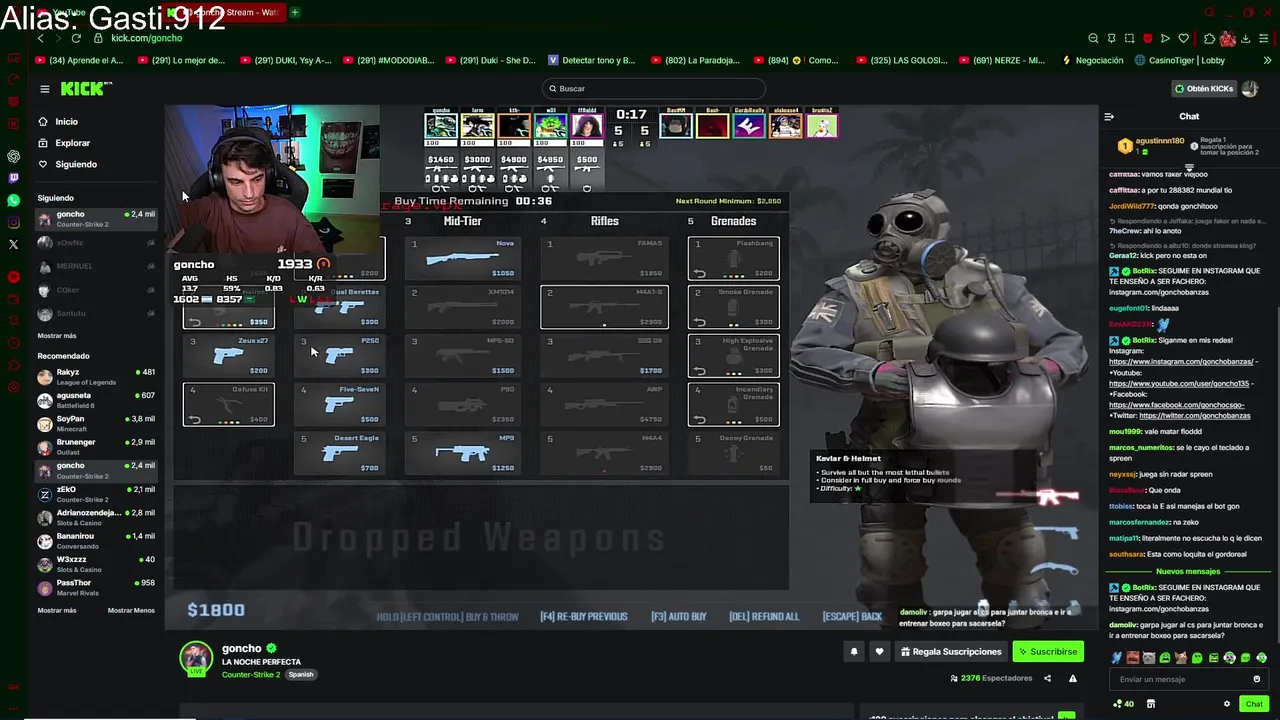Open Bananirou recommended channel
This screenshot has height=720, width=1280.
96,541
